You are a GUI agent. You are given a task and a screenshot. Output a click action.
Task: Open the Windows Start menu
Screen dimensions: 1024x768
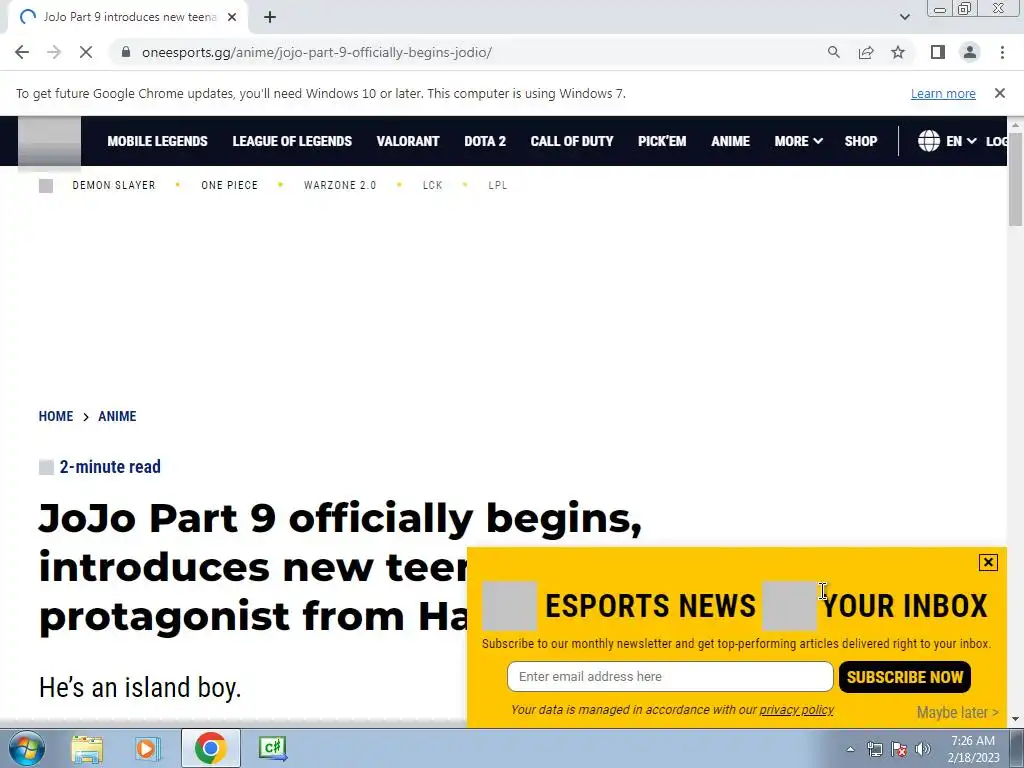[x=27, y=748]
